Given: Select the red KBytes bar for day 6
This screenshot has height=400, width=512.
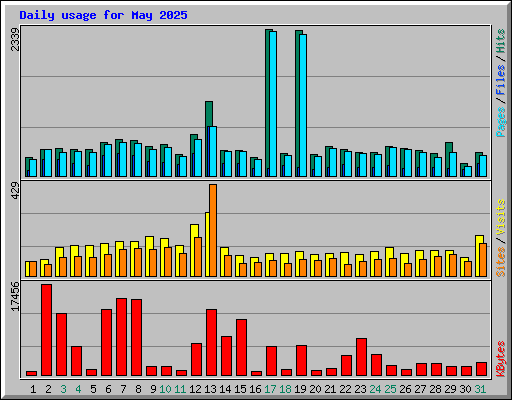Looking at the screenshot, I should (106, 343).
